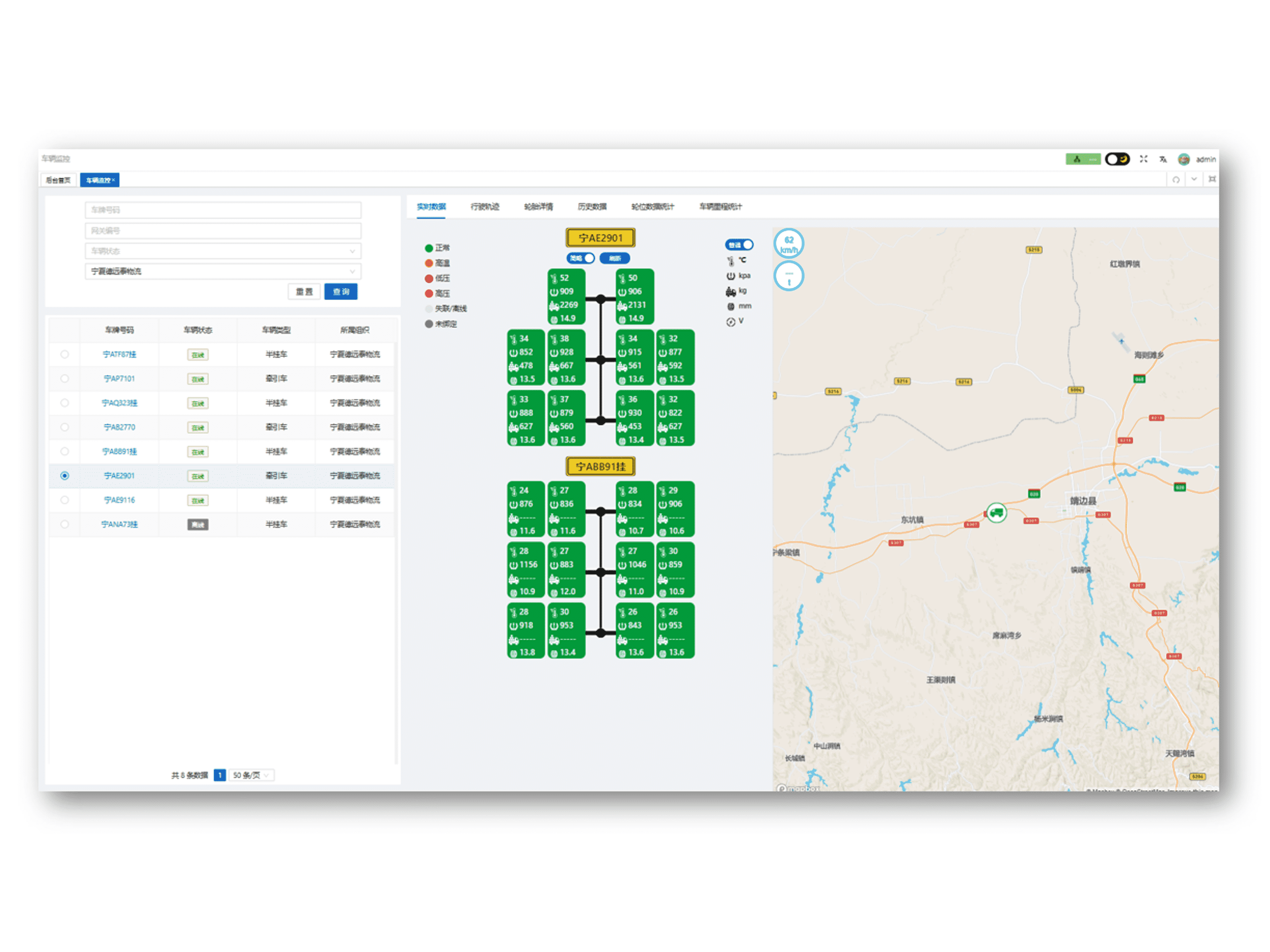Switch to the 历史数据 tab

click(592, 207)
